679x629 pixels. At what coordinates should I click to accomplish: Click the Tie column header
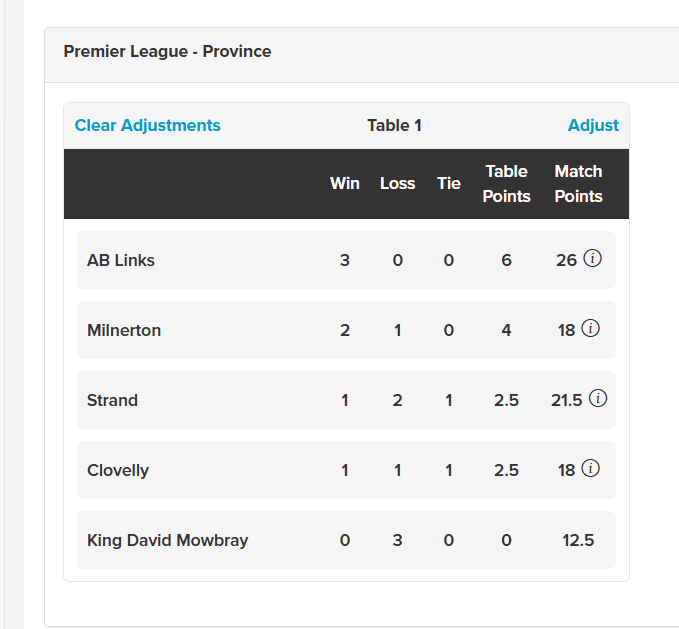(x=449, y=184)
